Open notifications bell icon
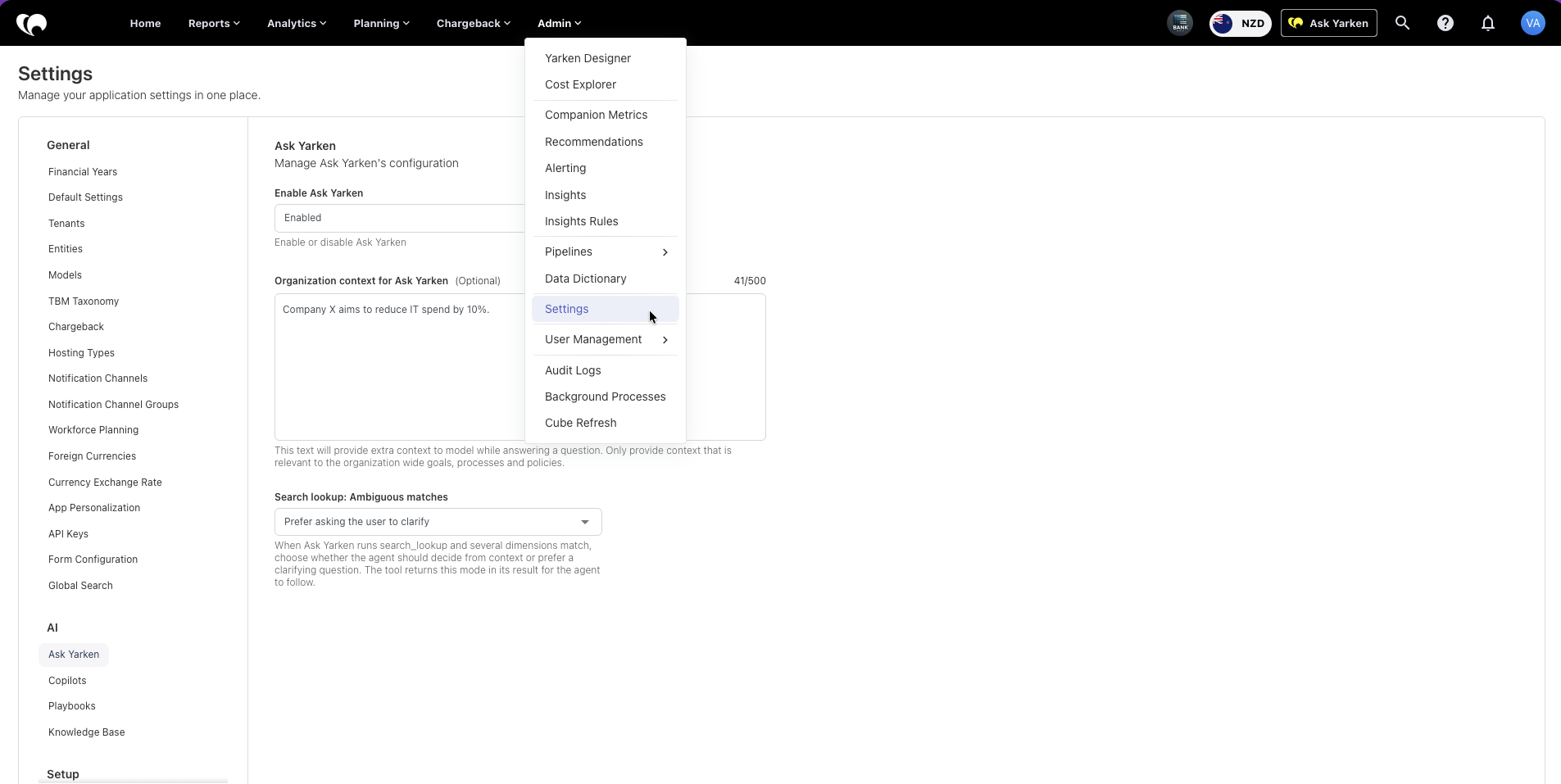Image resolution: width=1561 pixels, height=784 pixels. 1488,23
